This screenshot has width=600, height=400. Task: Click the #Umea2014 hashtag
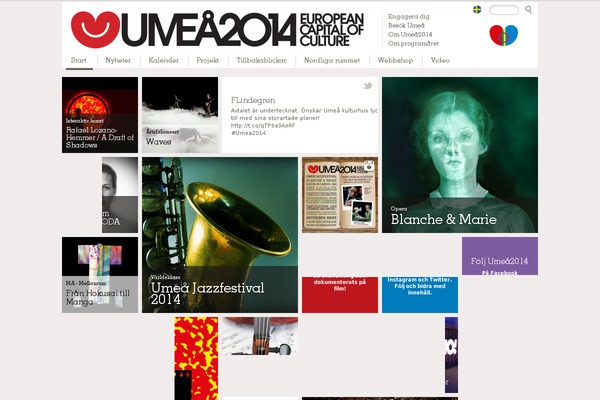(248, 133)
